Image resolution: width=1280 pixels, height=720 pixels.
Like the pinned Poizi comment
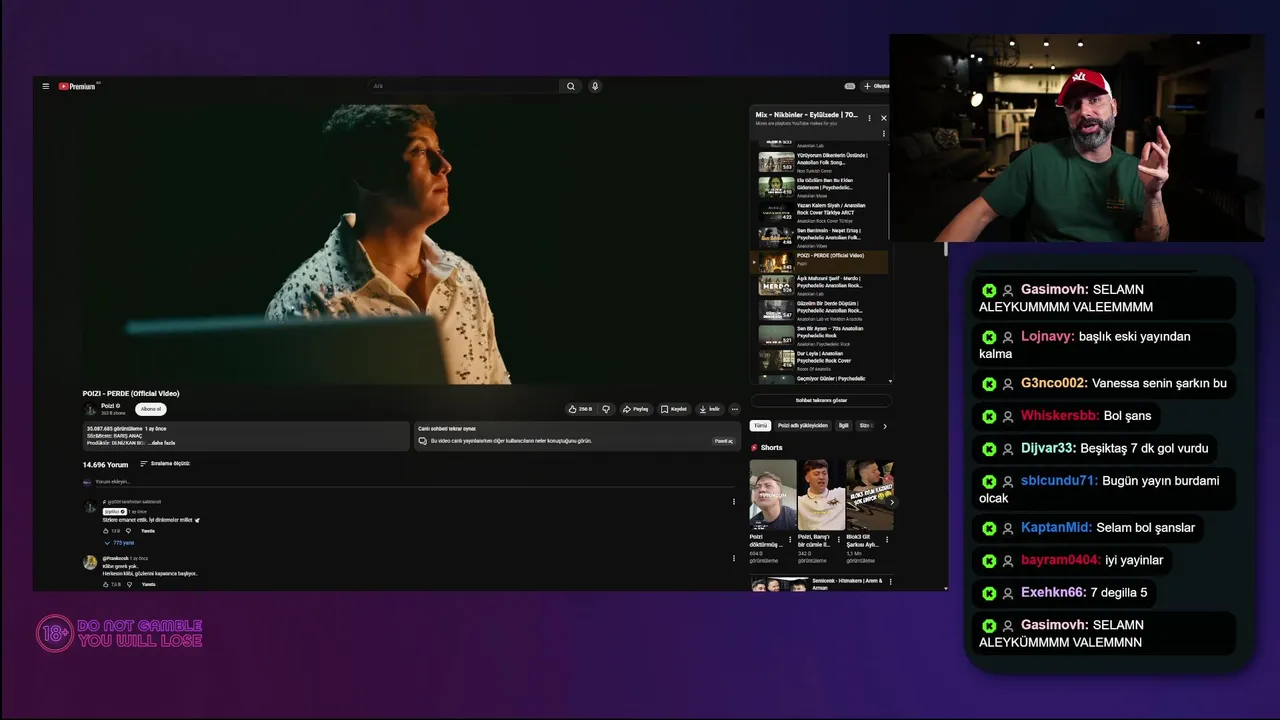[x=107, y=531]
